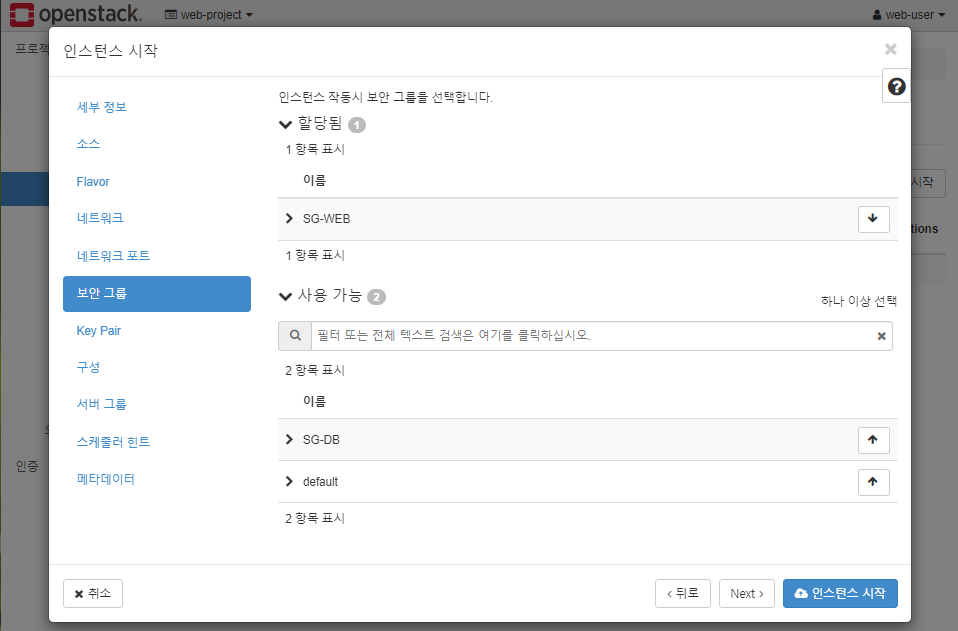
Task: Open the web-user account menu
Action: [911, 15]
